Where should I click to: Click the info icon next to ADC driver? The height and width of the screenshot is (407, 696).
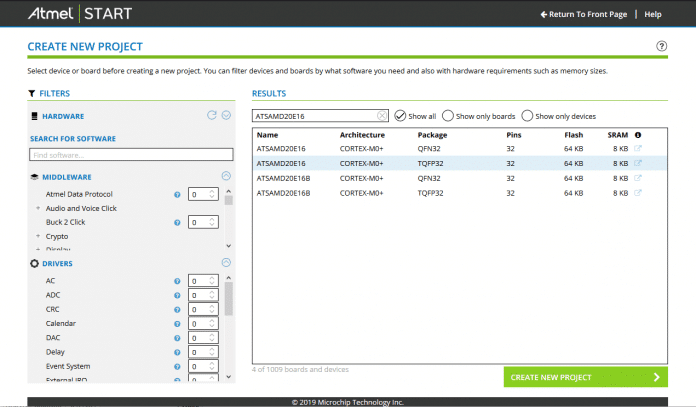(177, 295)
